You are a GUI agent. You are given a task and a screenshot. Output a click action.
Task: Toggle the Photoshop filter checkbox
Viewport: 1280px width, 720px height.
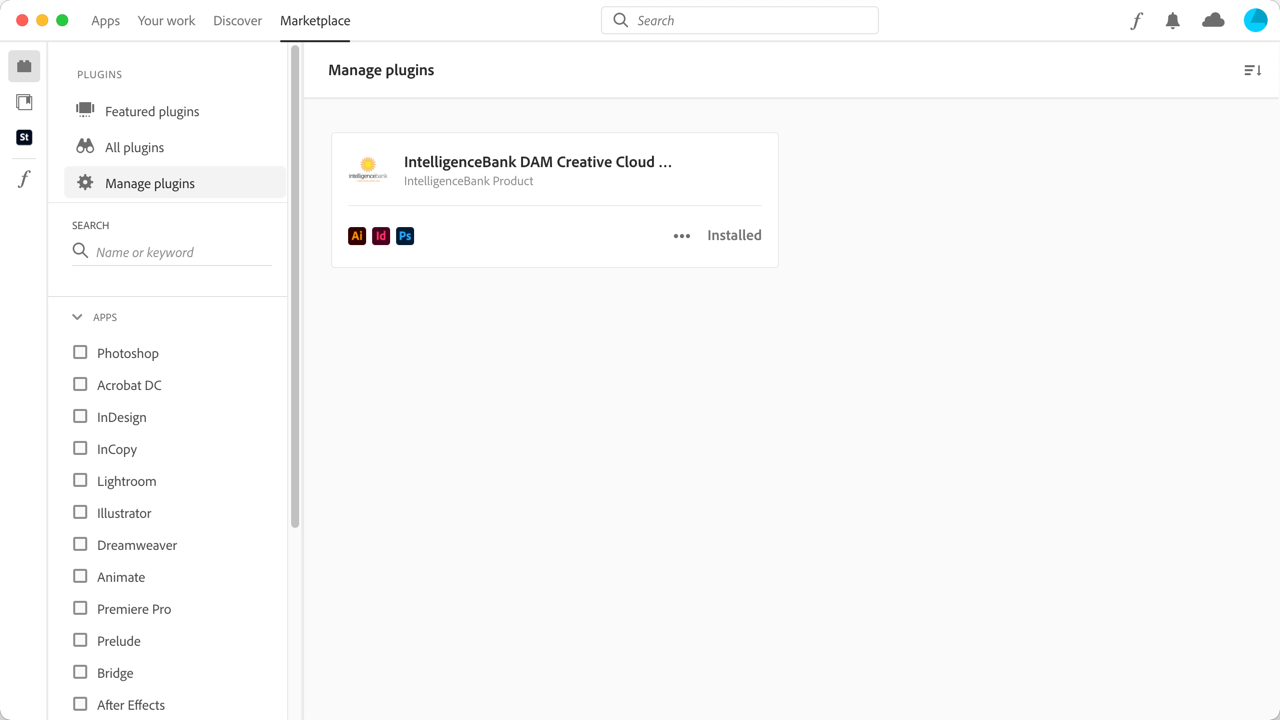pos(80,352)
